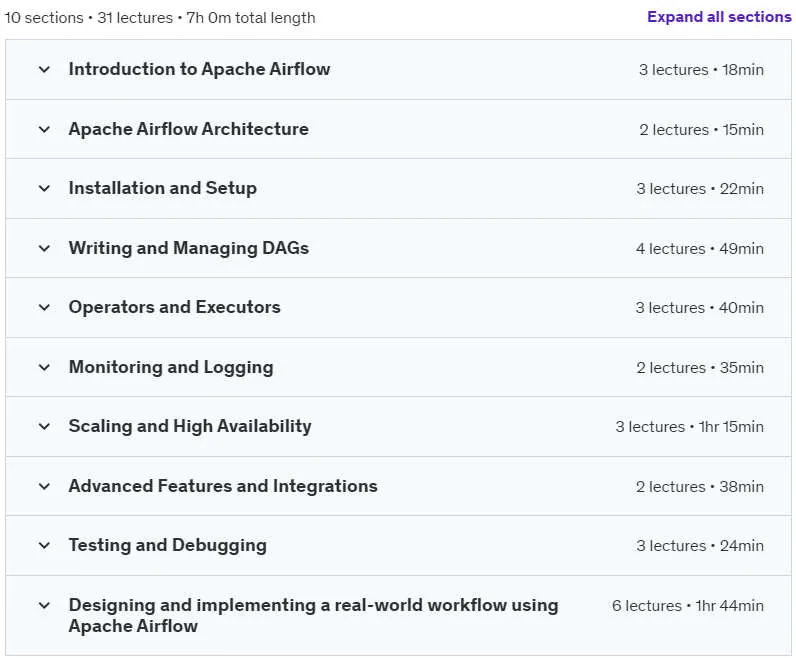Expand the Writing and Managing DAGs chevron
The image size is (796, 658).
44,248
